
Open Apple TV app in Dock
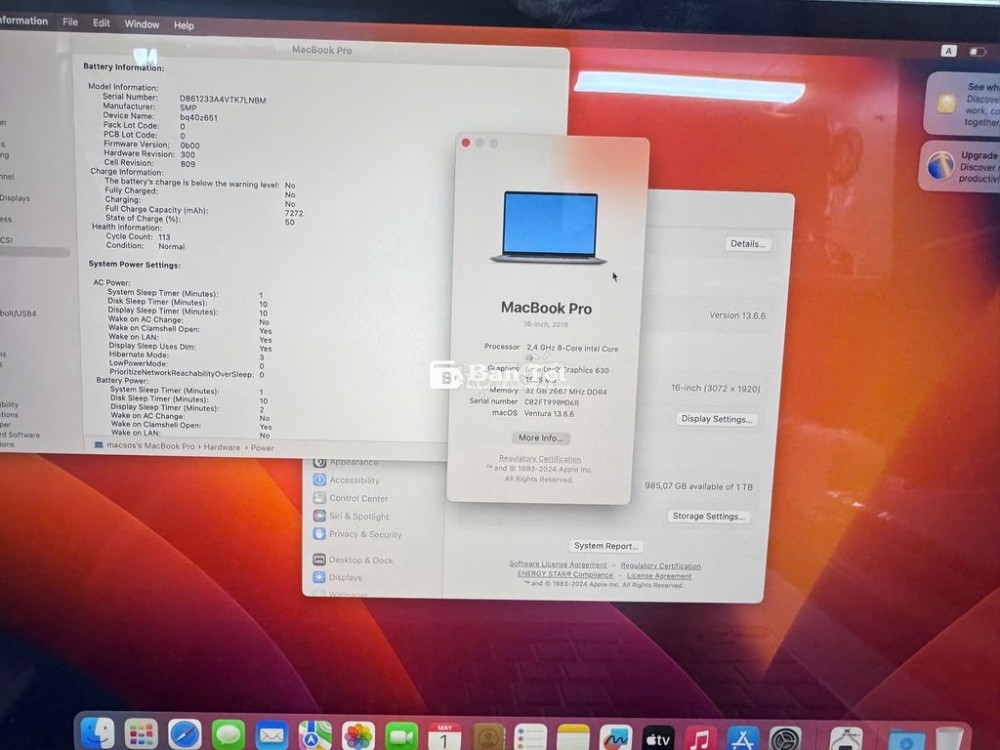(x=658, y=740)
